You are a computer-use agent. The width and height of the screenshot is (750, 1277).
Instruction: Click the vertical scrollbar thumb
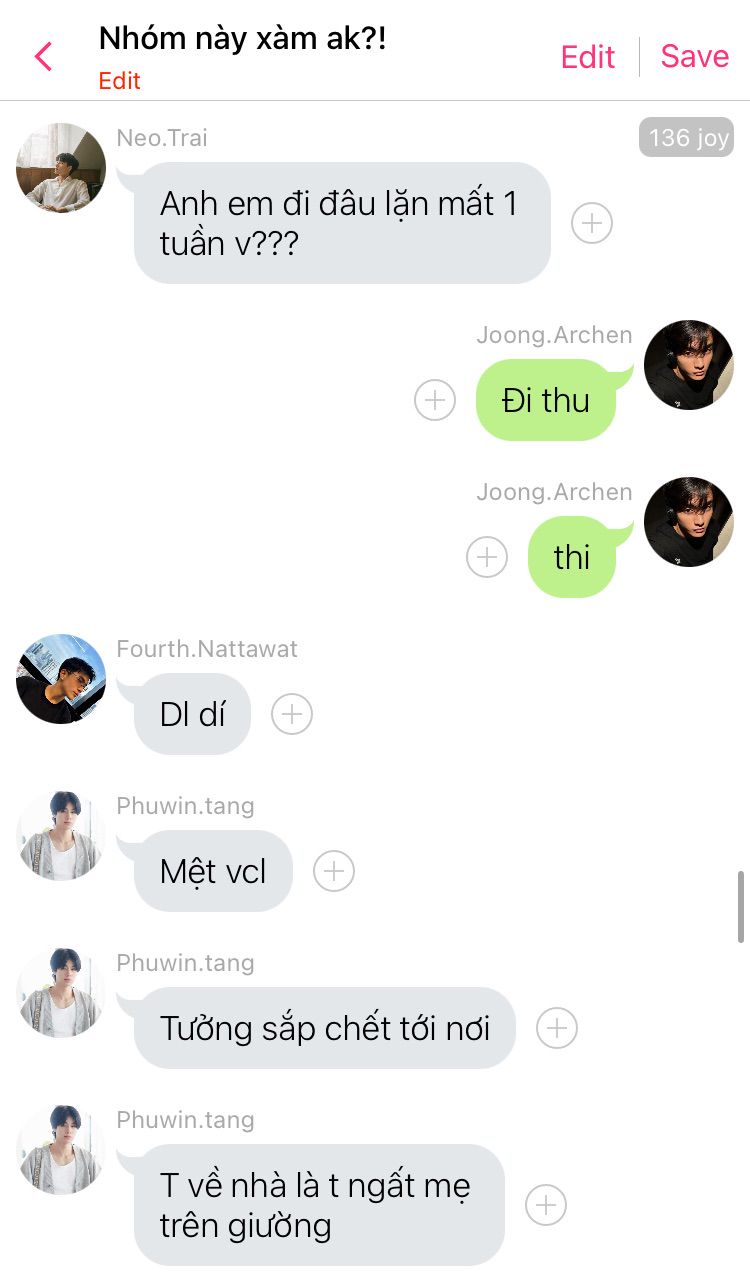tap(741, 907)
